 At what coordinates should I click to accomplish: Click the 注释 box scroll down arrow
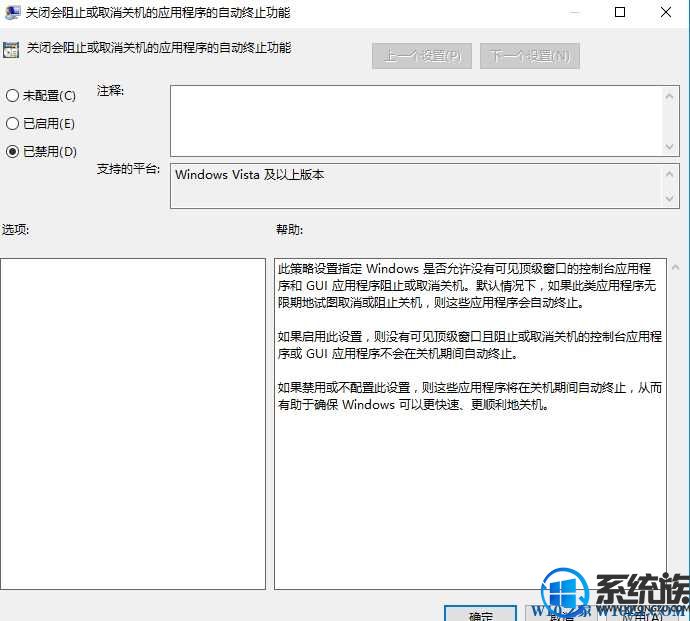point(669,147)
